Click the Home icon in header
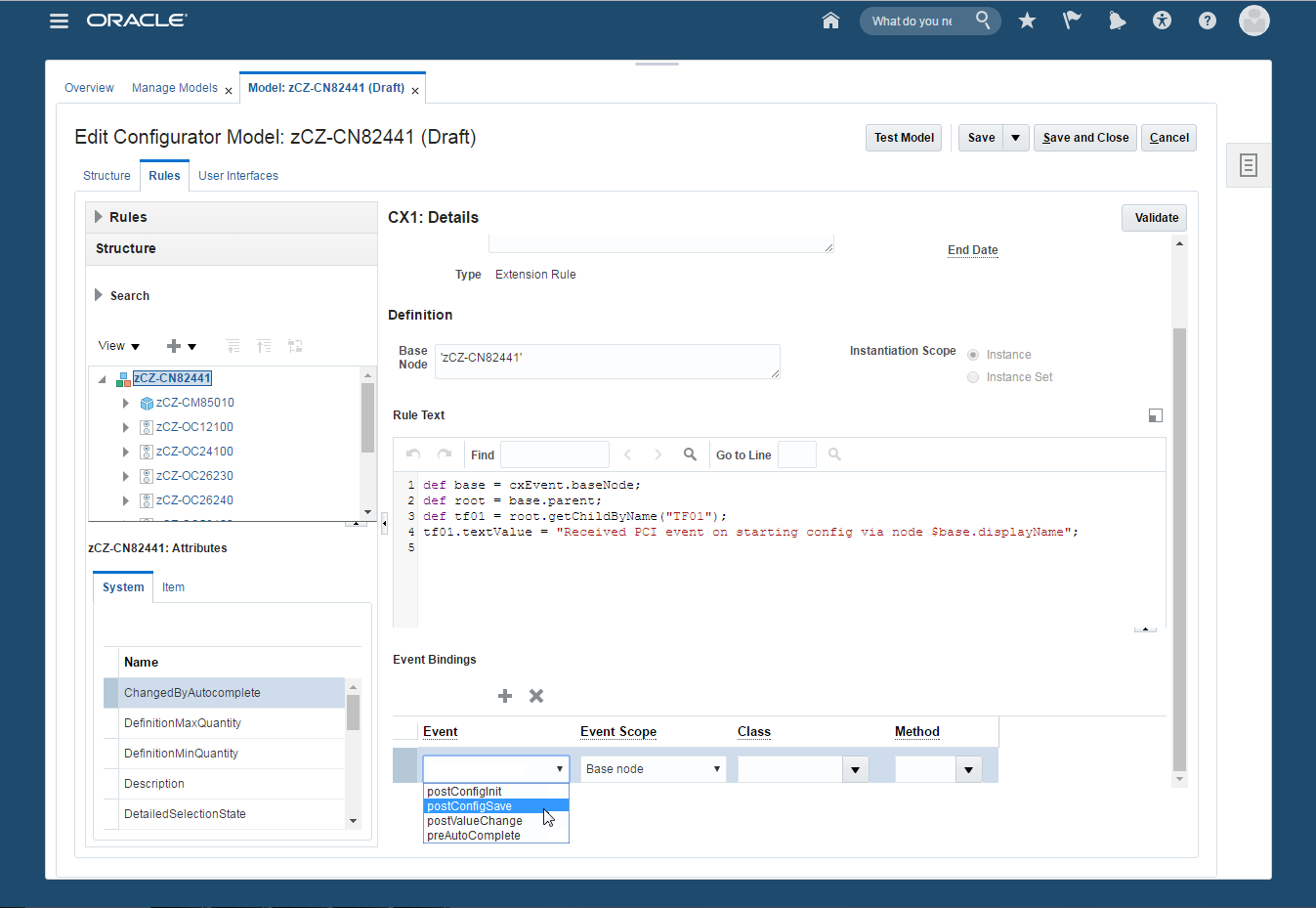Image resolution: width=1316 pixels, height=908 pixels. click(x=830, y=21)
